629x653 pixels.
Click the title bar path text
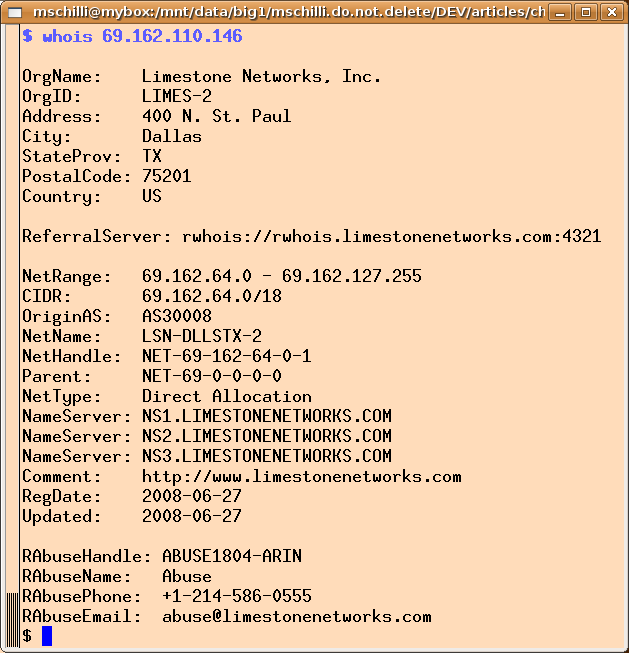[x=289, y=12]
